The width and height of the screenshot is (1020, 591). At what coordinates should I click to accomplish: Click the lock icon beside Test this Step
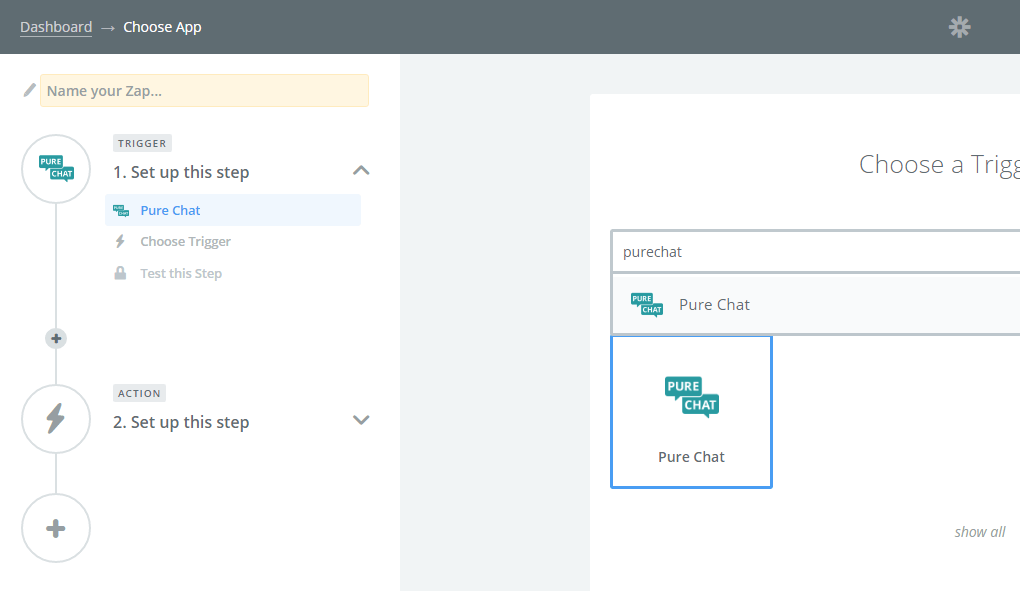pyautogui.click(x=120, y=273)
